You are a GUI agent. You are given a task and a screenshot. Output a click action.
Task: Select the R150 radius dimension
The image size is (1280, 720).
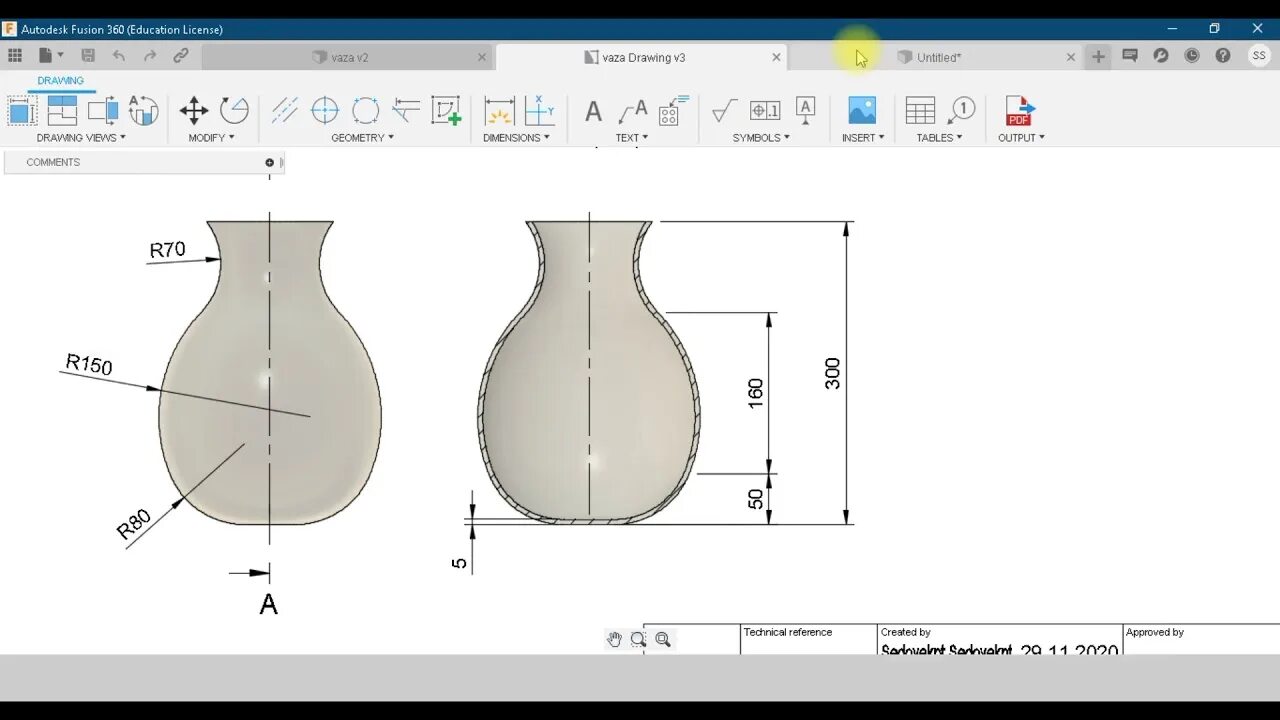coord(89,364)
